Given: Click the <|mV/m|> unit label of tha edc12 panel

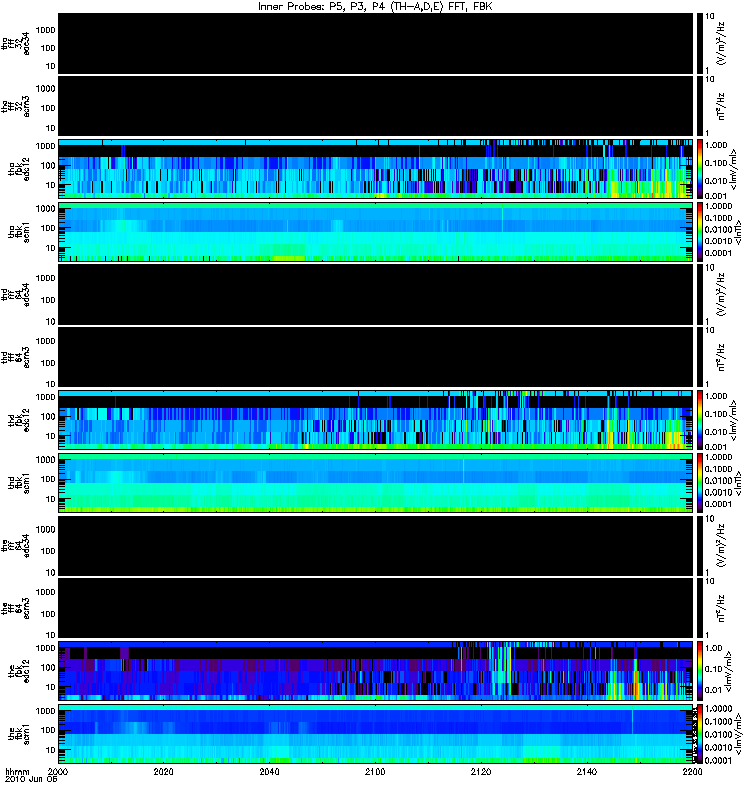Looking at the screenshot, I should (x=733, y=169).
